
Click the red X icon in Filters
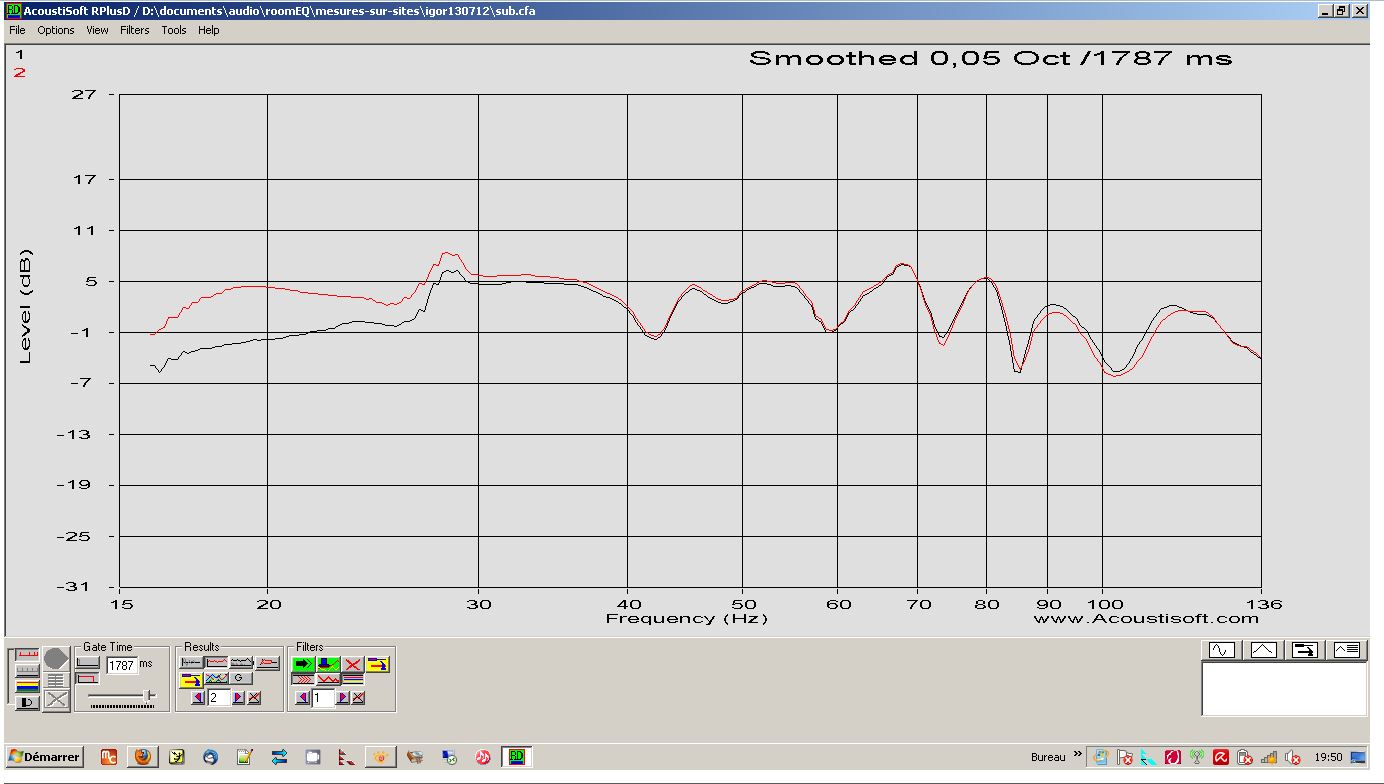[x=352, y=664]
